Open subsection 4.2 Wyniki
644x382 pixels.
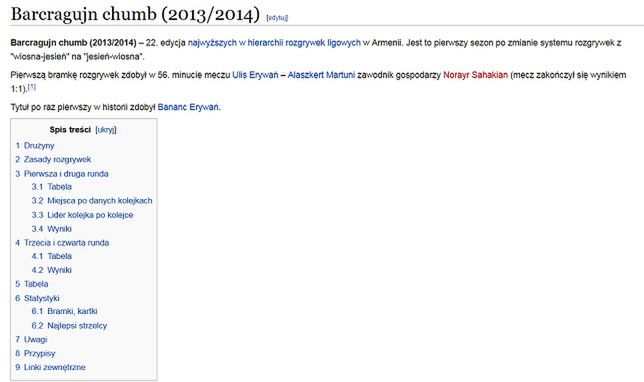pyautogui.click(x=52, y=270)
